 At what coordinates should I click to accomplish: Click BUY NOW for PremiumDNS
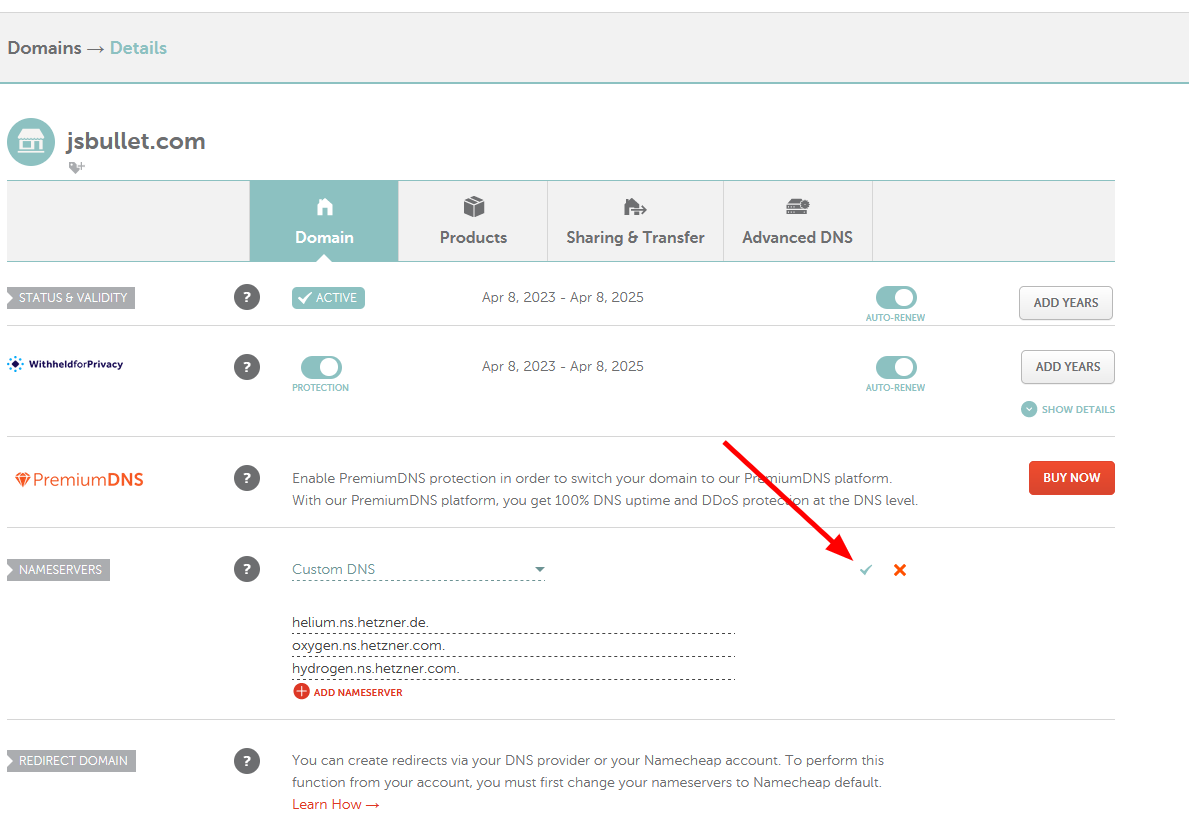tap(1071, 478)
